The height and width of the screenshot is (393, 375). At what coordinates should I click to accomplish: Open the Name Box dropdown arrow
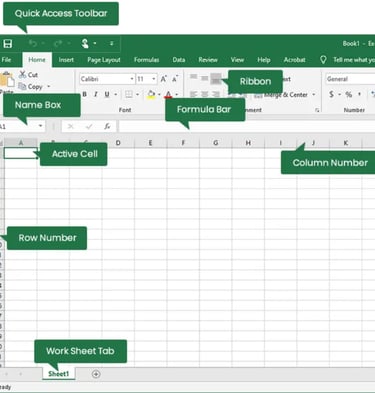[x=40, y=126]
